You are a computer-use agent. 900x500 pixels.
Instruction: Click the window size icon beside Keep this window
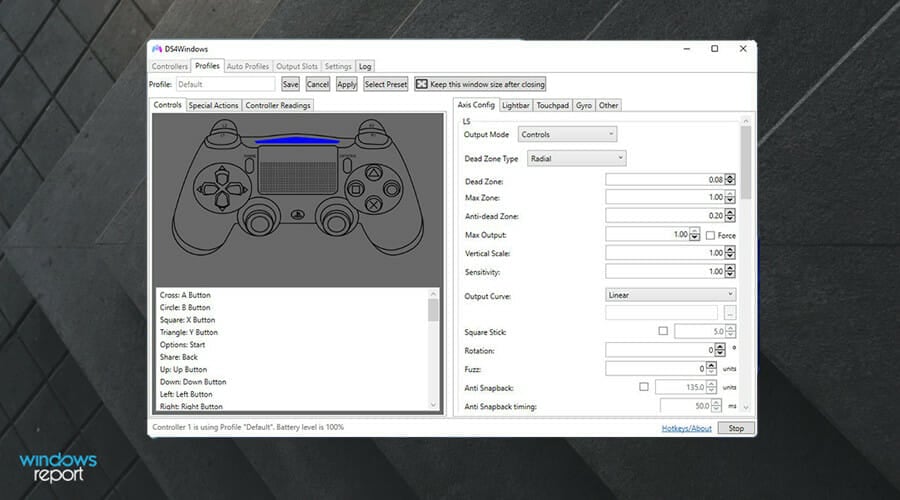click(421, 84)
